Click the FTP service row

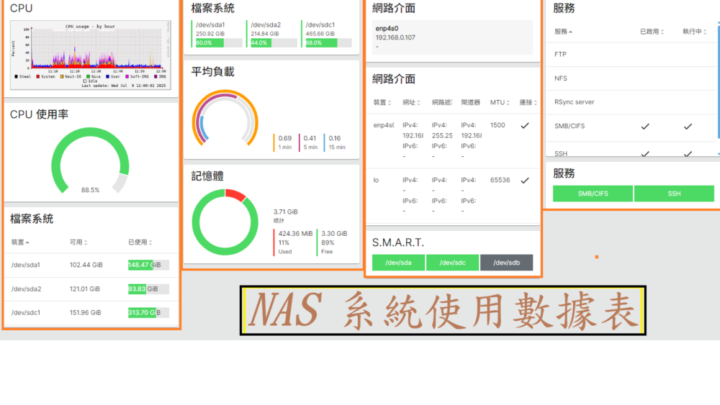point(631,55)
